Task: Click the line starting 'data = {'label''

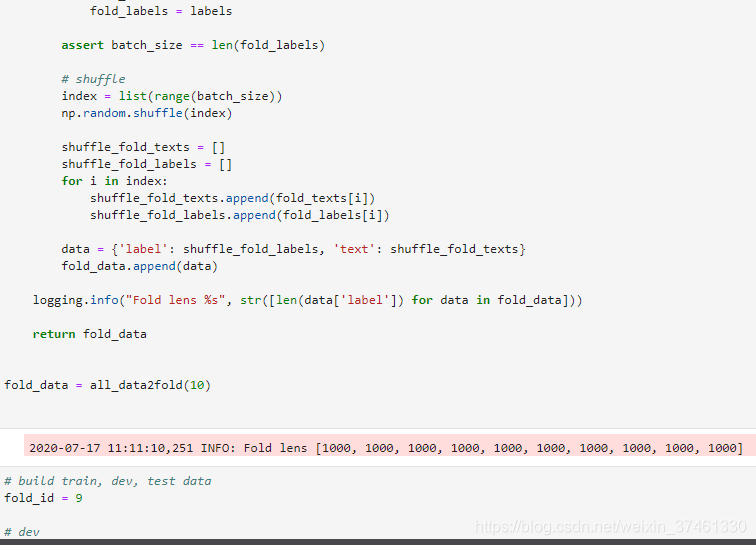Action: (293, 249)
